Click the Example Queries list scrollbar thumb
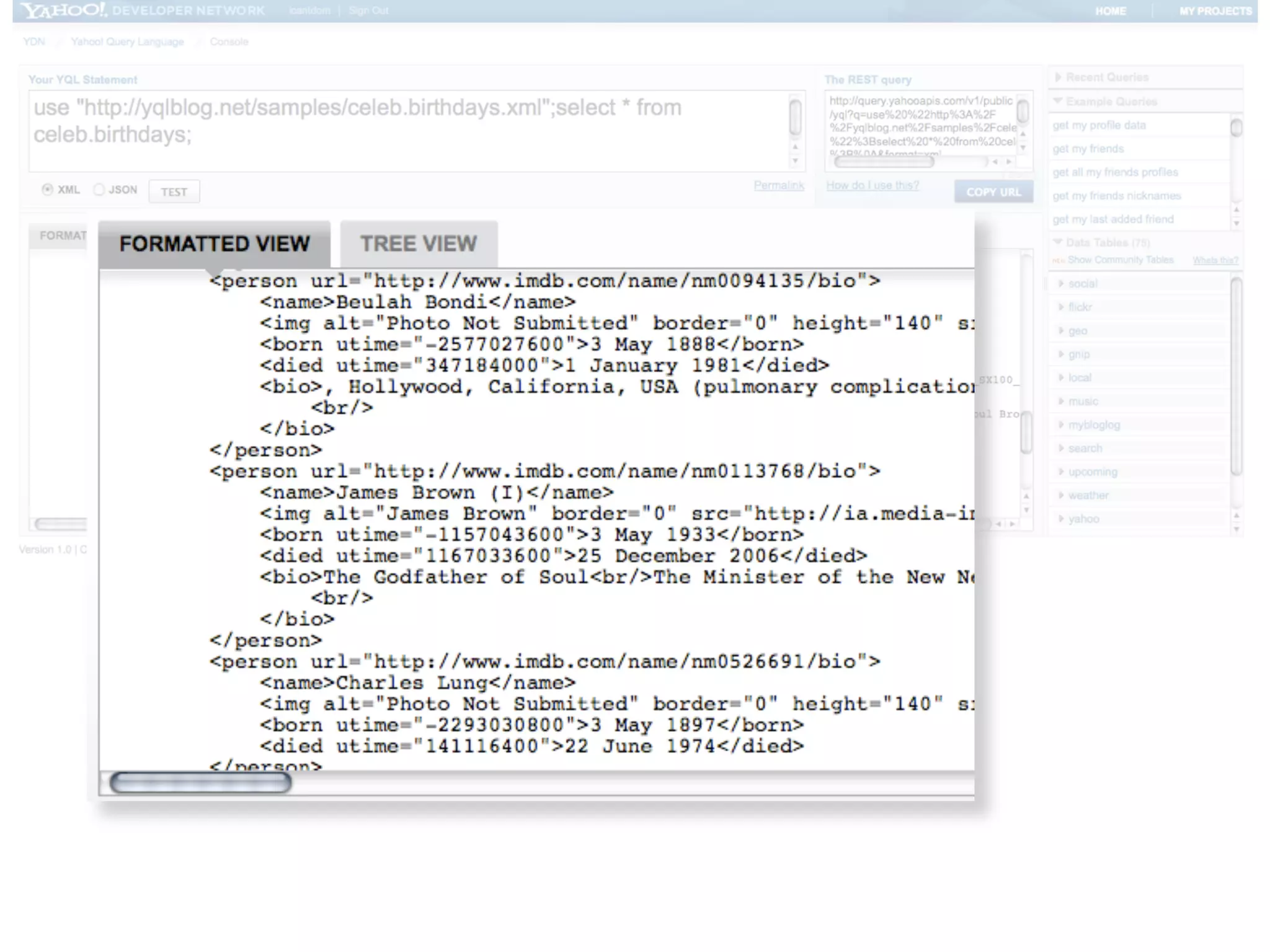 click(1236, 128)
